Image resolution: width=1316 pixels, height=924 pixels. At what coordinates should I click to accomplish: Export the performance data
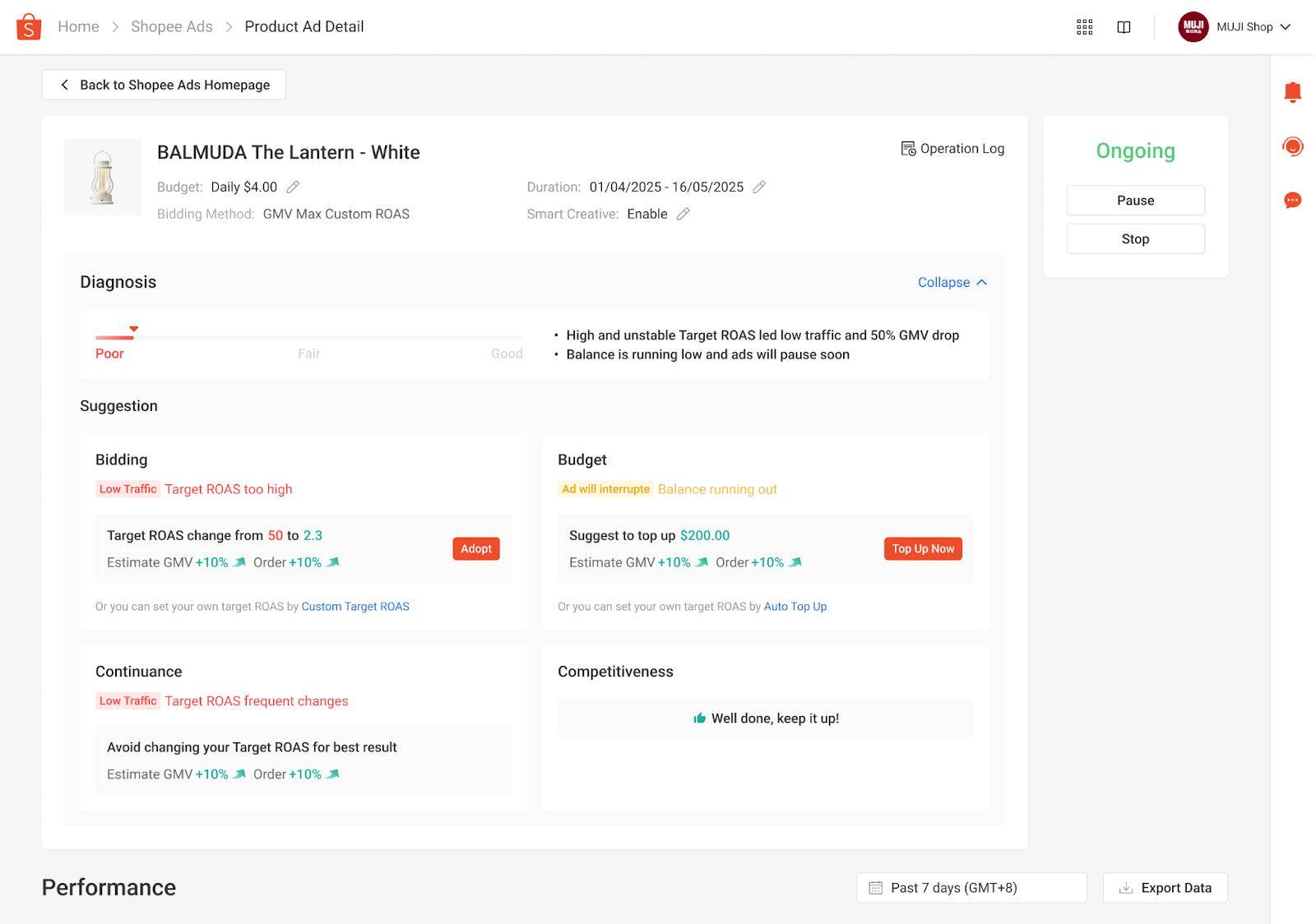pos(1165,888)
